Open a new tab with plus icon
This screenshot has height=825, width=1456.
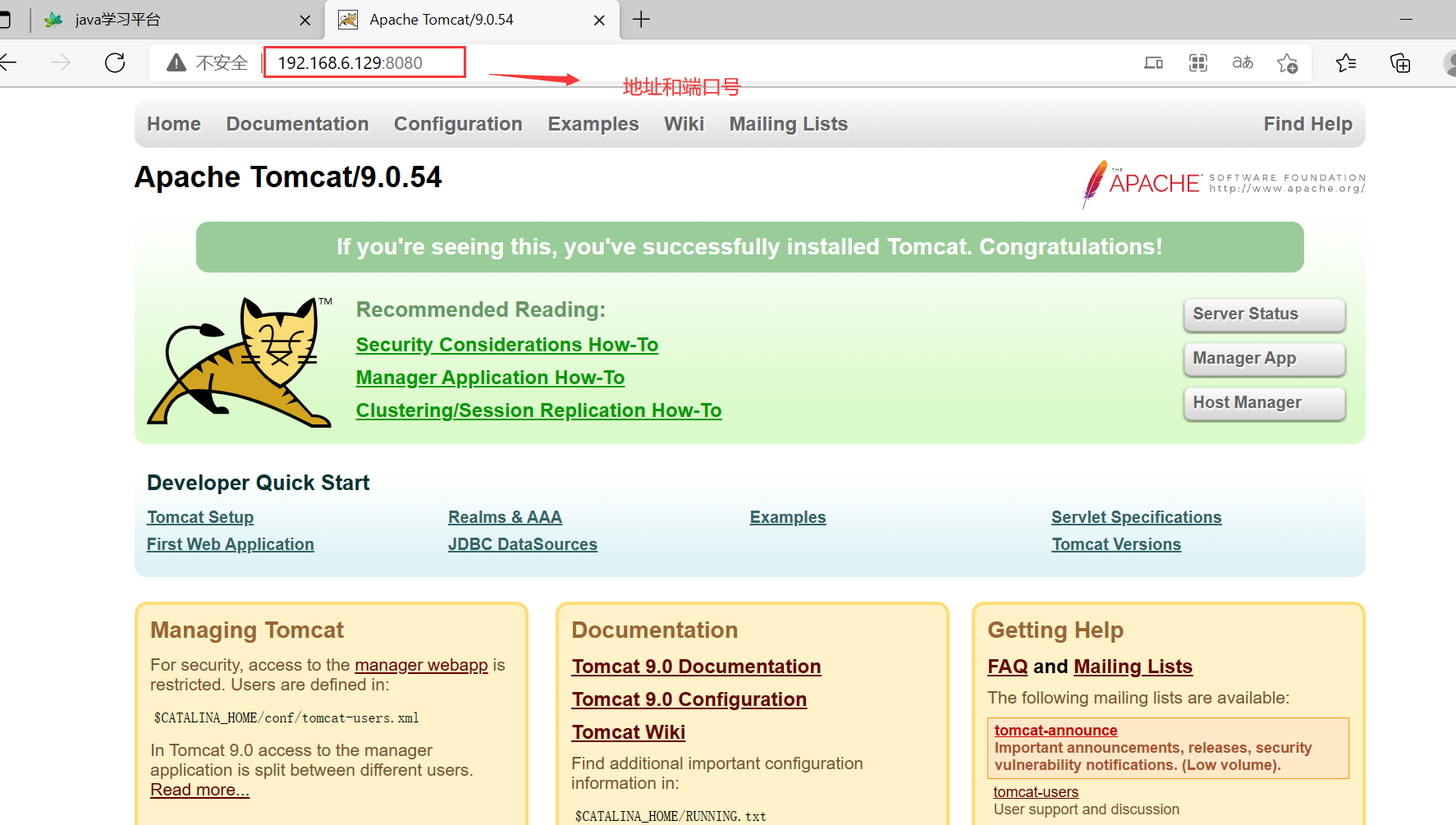pyautogui.click(x=641, y=20)
